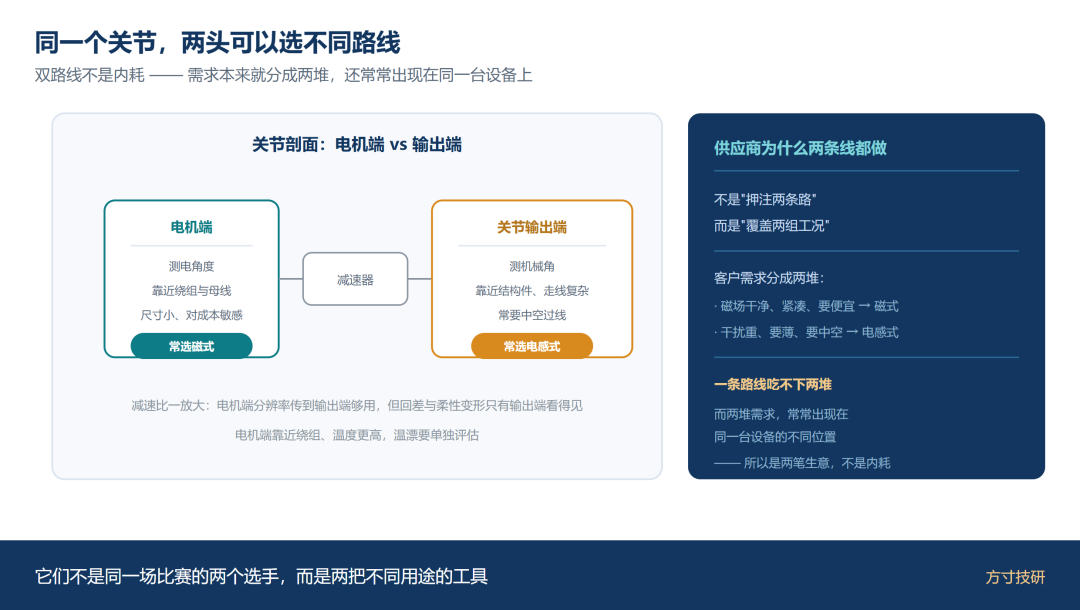Select the line 尺寸小、对成本敏感
The height and width of the screenshot is (610, 1080).
[191, 315]
